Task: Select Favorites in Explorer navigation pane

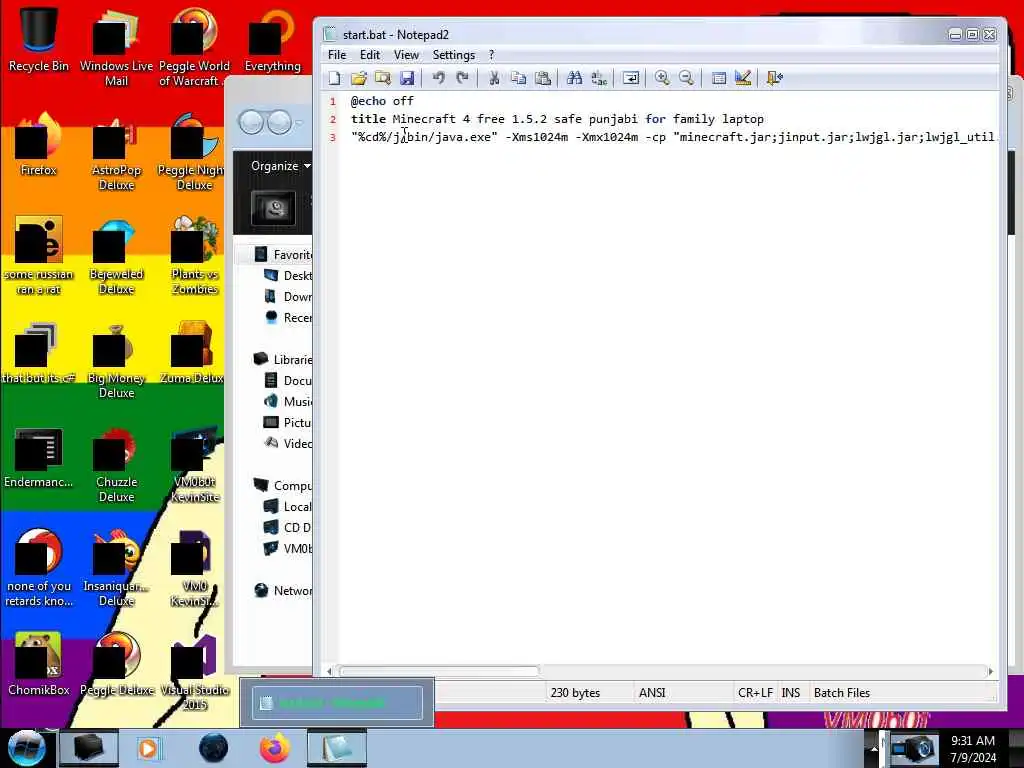Action: (283, 255)
